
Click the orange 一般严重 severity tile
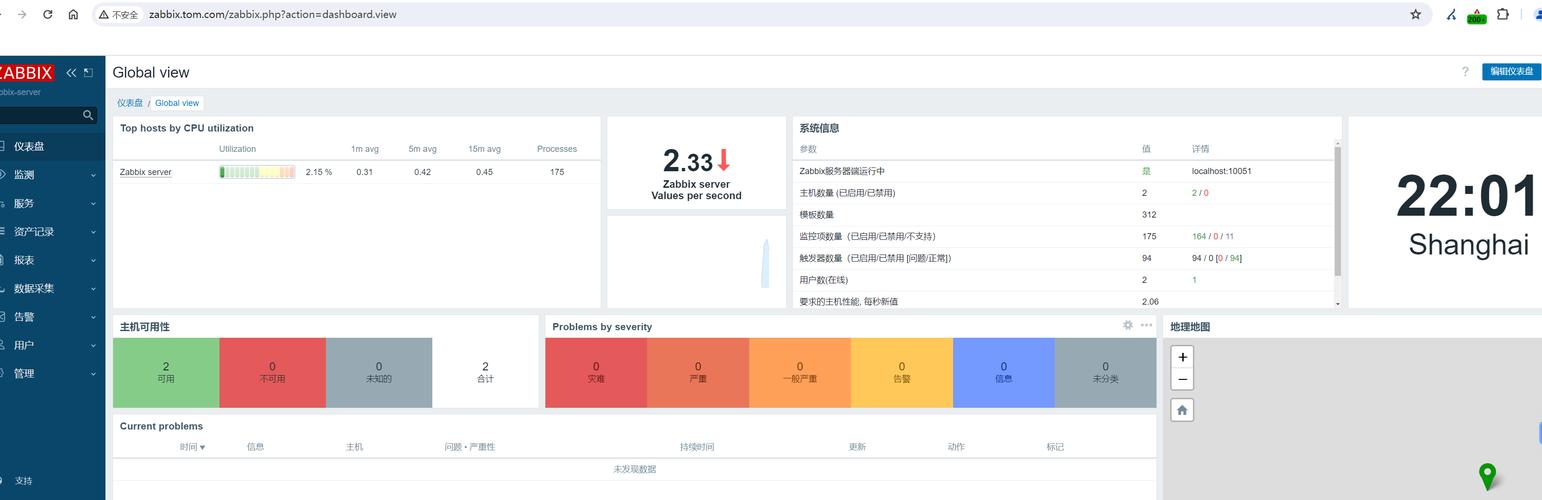pyautogui.click(x=800, y=373)
